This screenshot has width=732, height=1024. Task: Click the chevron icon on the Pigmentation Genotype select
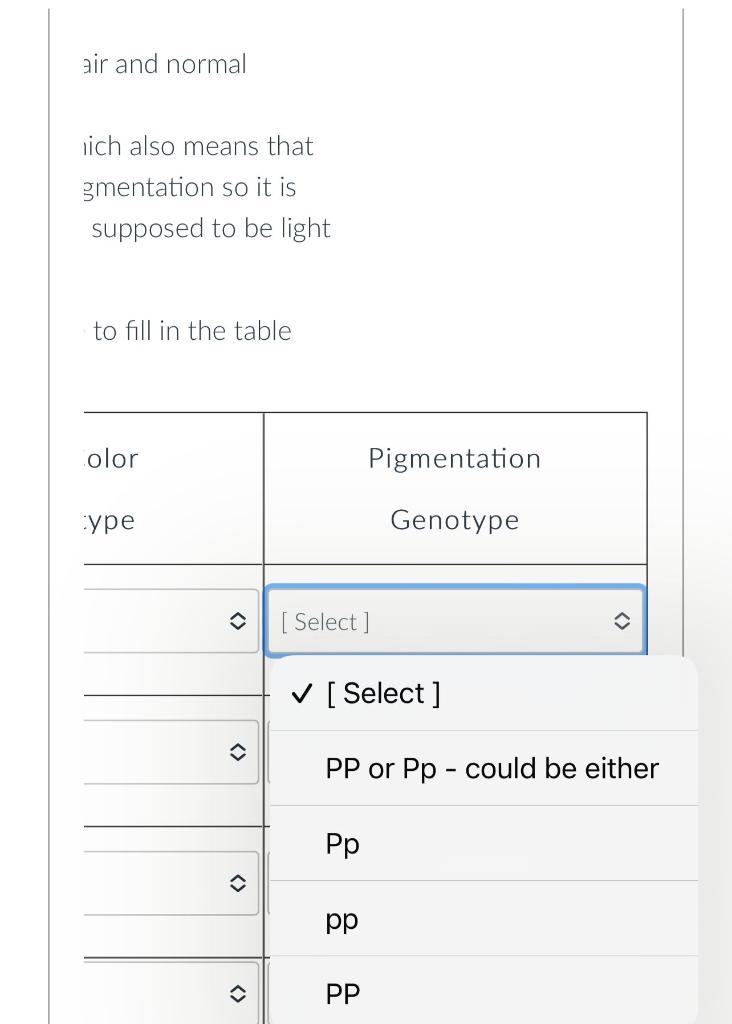(622, 621)
